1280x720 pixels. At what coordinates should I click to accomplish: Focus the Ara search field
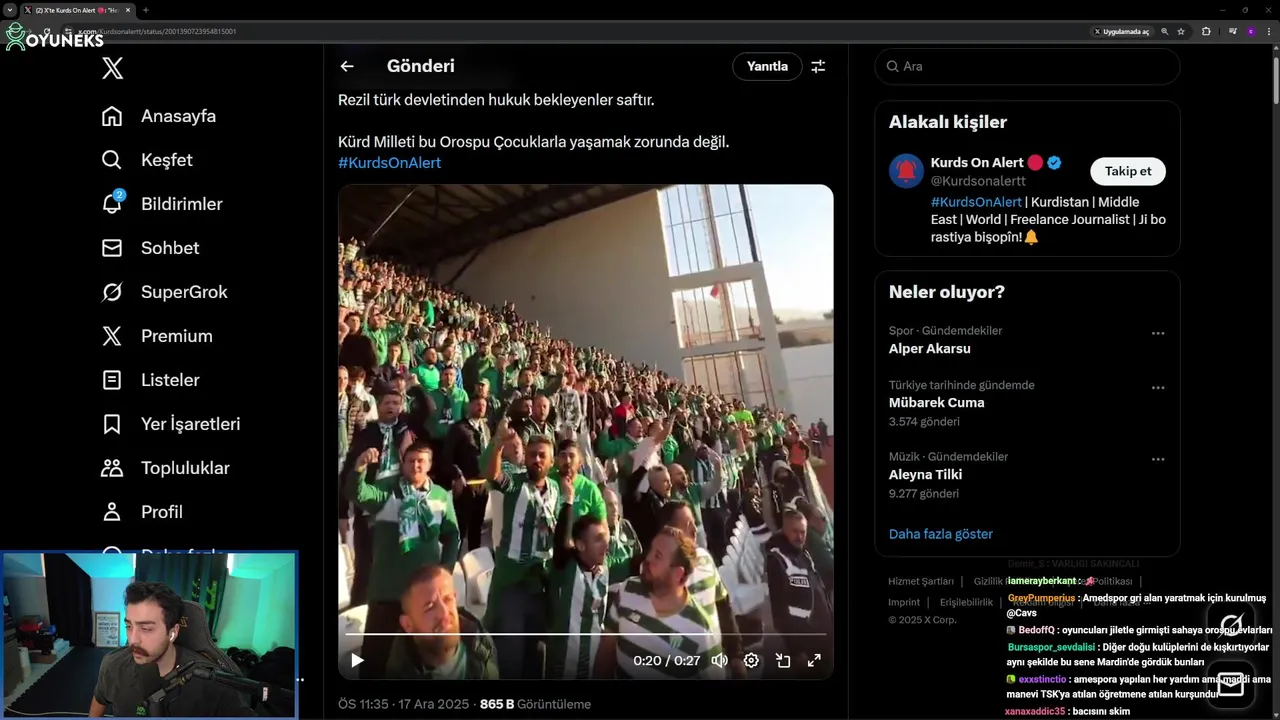click(x=1027, y=66)
